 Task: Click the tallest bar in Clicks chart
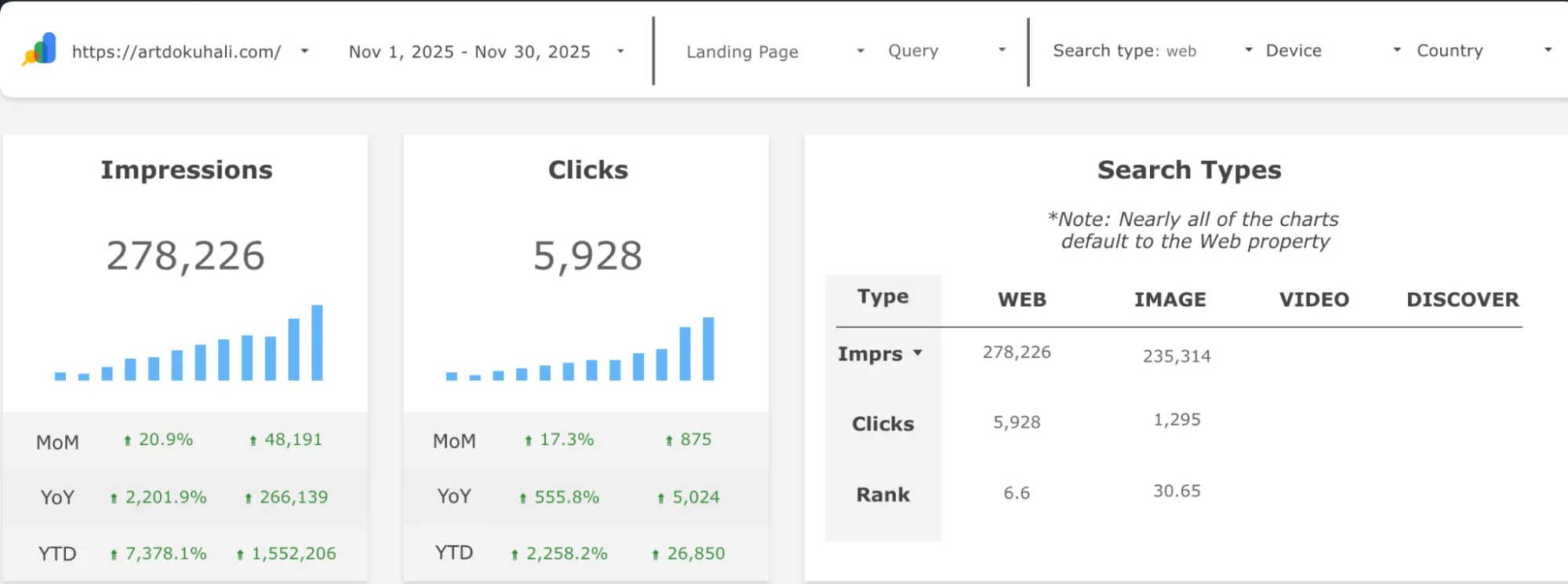tap(708, 349)
